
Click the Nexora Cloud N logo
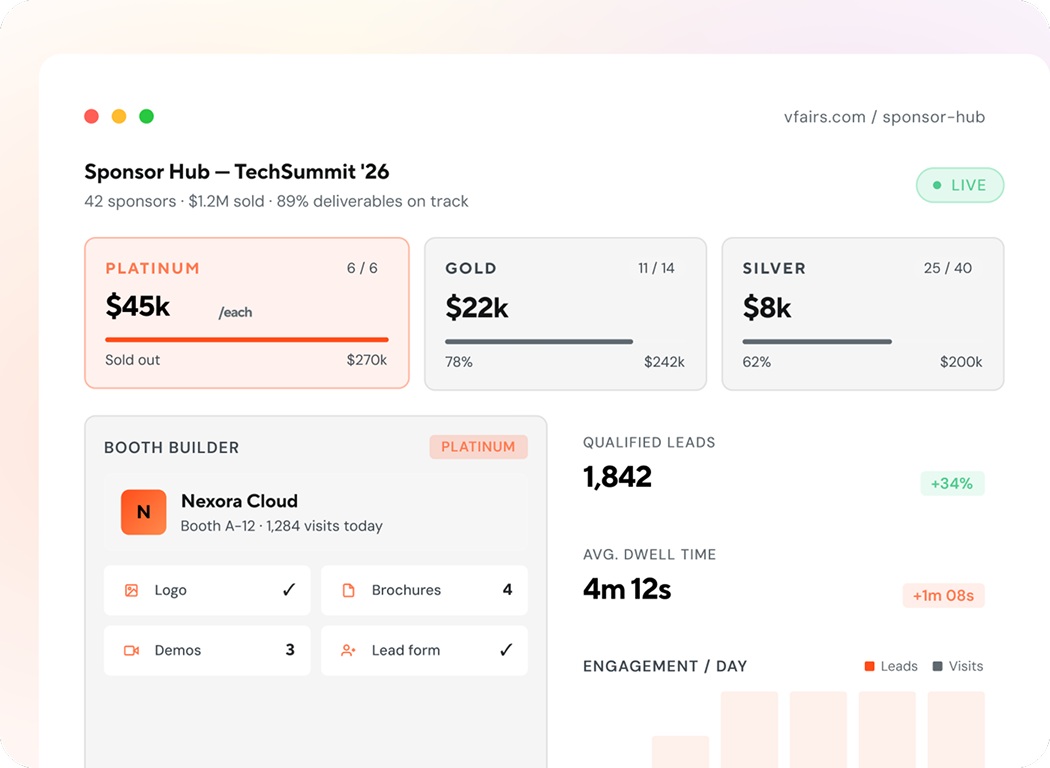tap(143, 512)
